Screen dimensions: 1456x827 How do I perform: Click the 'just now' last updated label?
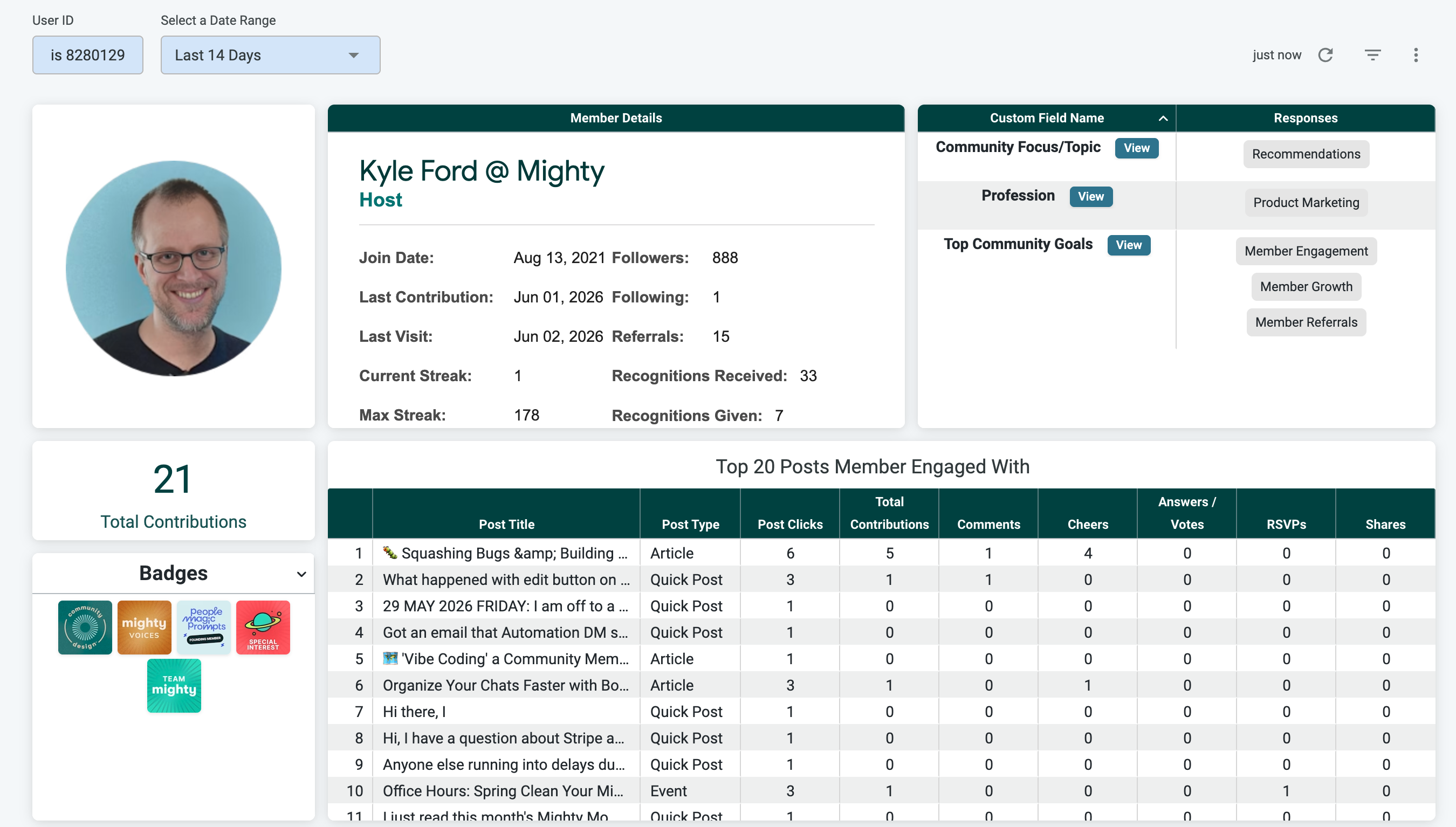pyautogui.click(x=1276, y=55)
